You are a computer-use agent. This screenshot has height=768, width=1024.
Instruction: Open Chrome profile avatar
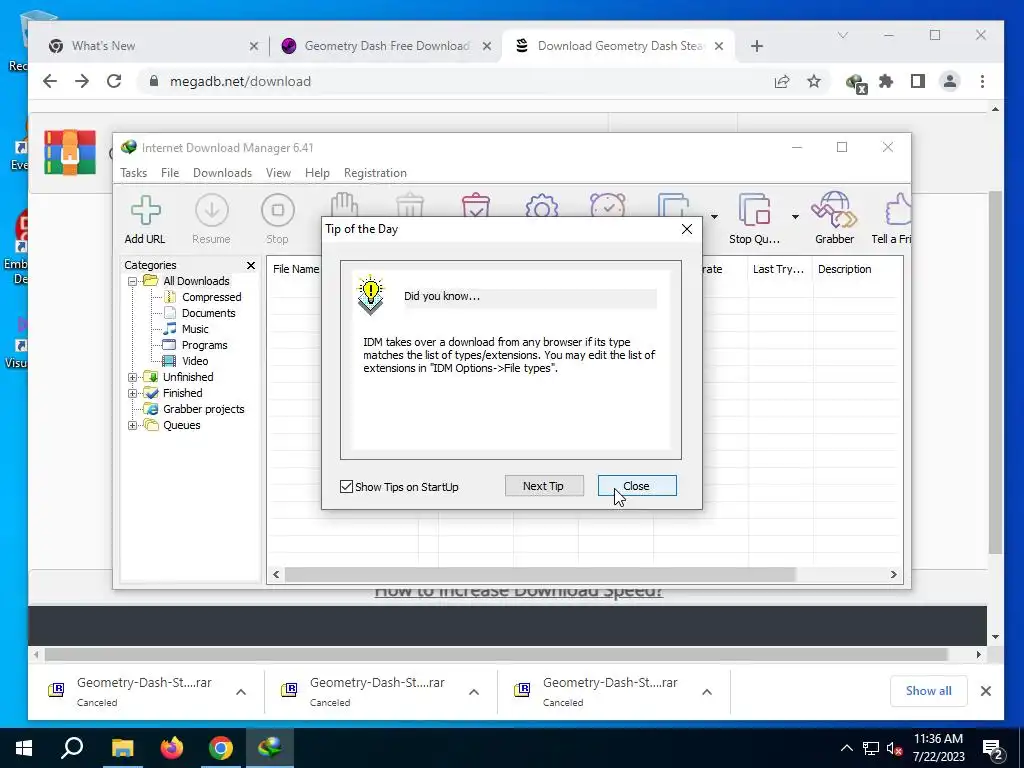(950, 81)
